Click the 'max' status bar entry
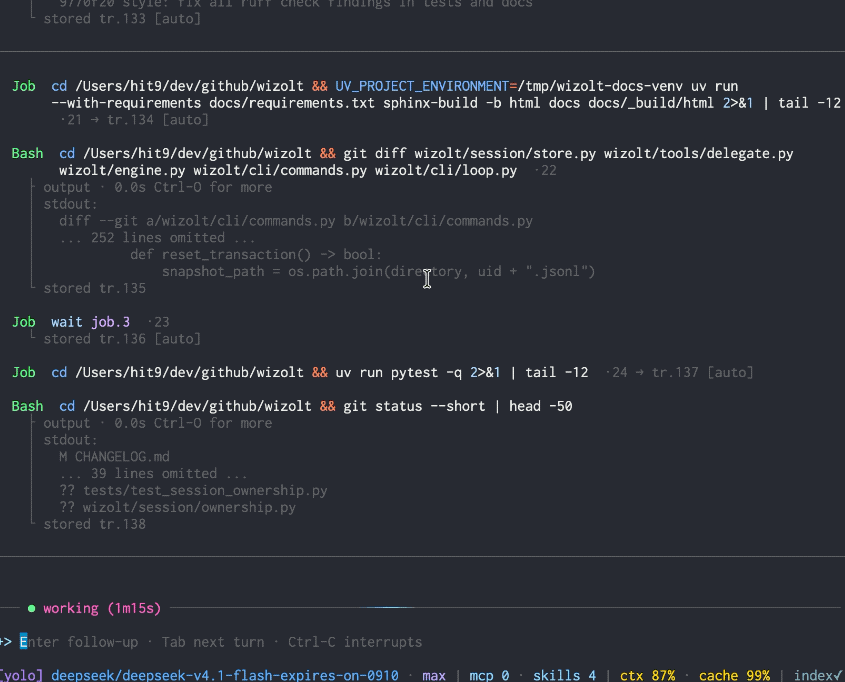The image size is (845, 682). 434,676
